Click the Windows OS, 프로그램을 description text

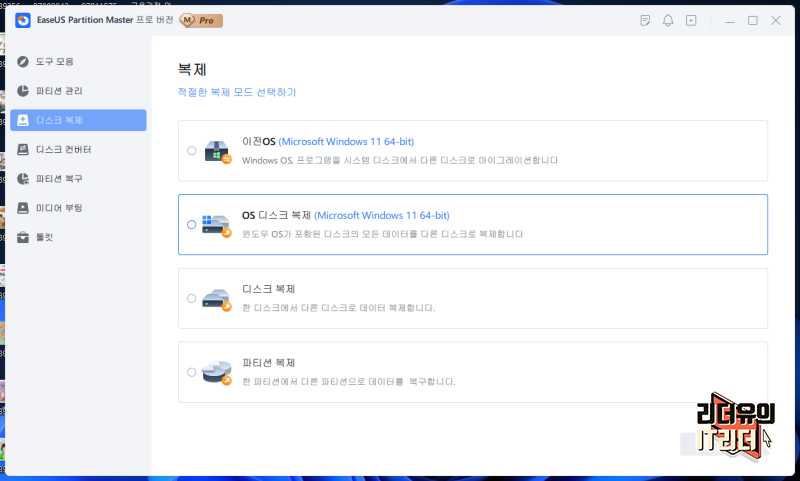[399, 161]
